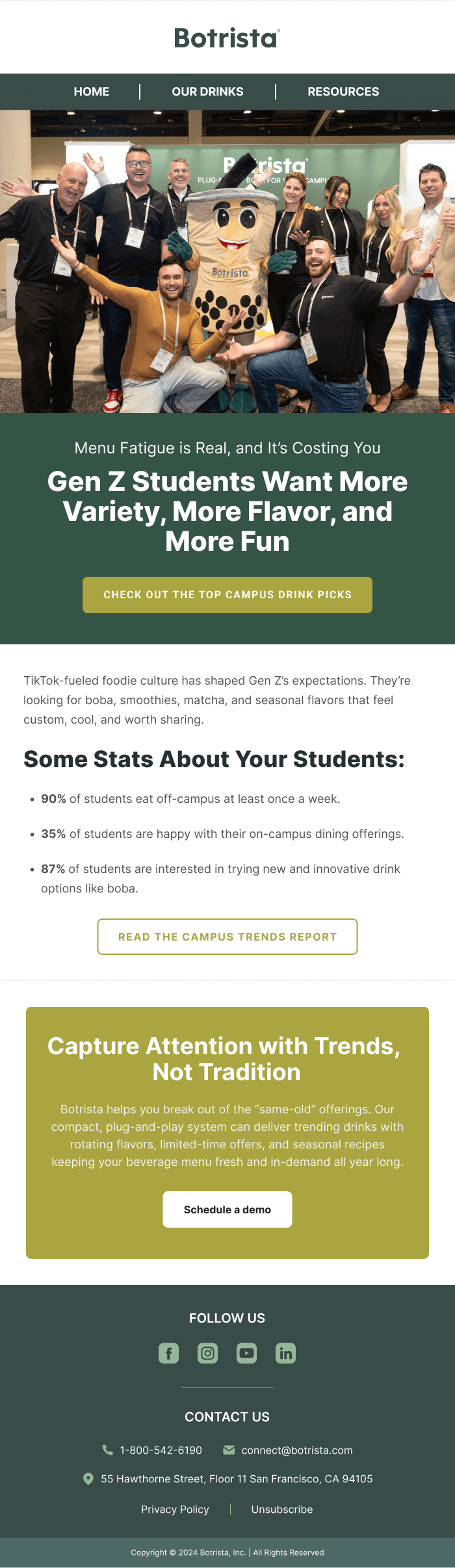This screenshot has width=455, height=1568.
Task: Click the team photo with boba mascot
Action: [227, 261]
